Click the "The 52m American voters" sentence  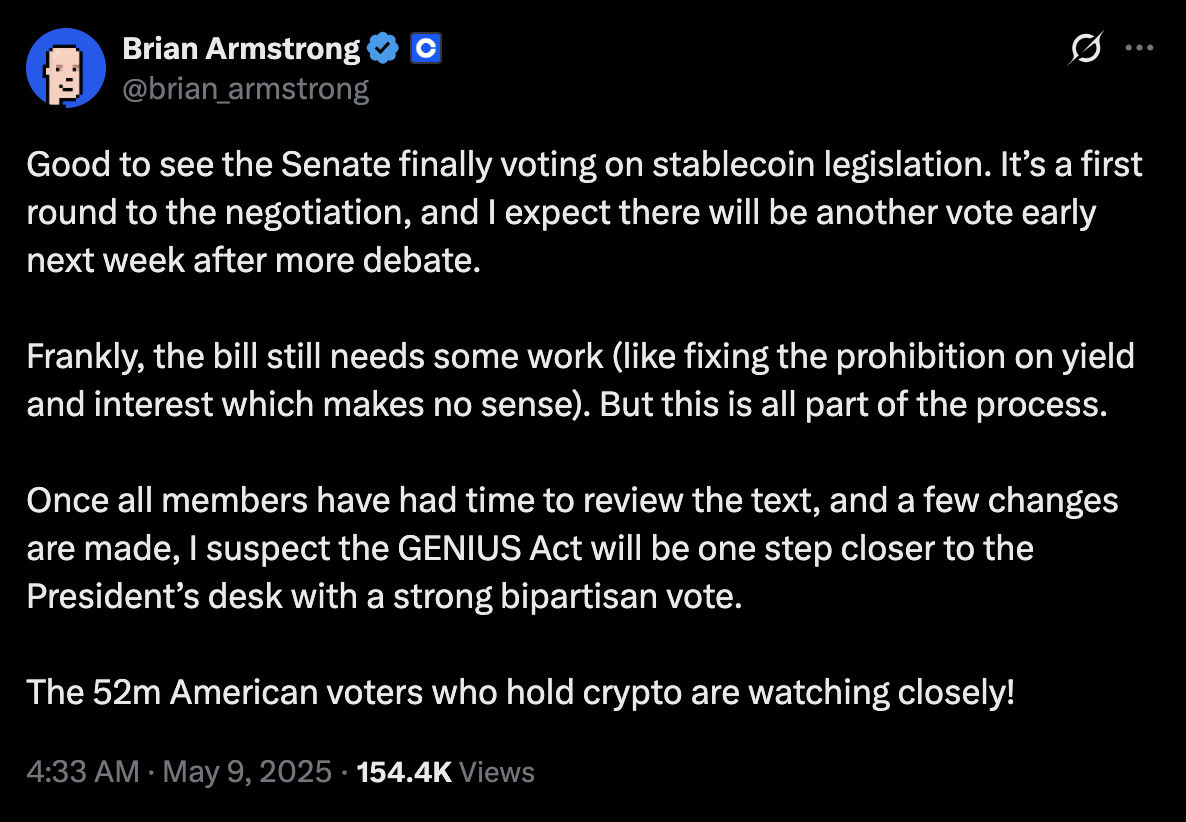point(520,693)
